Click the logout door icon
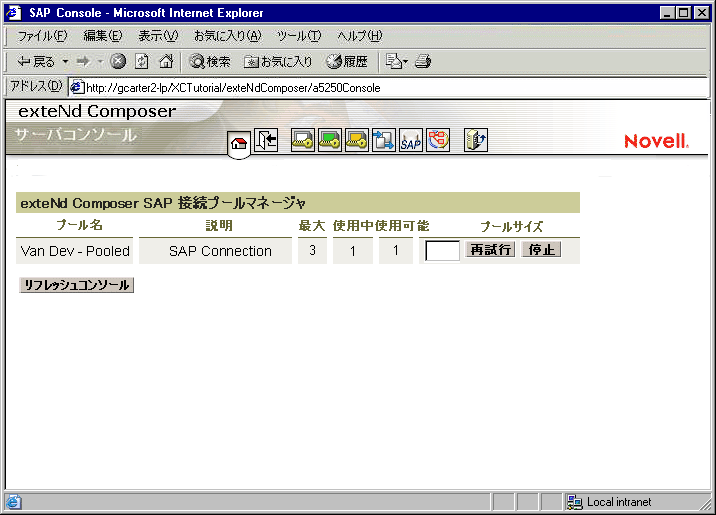Image resolution: width=716 pixels, height=515 pixels. click(x=266, y=140)
